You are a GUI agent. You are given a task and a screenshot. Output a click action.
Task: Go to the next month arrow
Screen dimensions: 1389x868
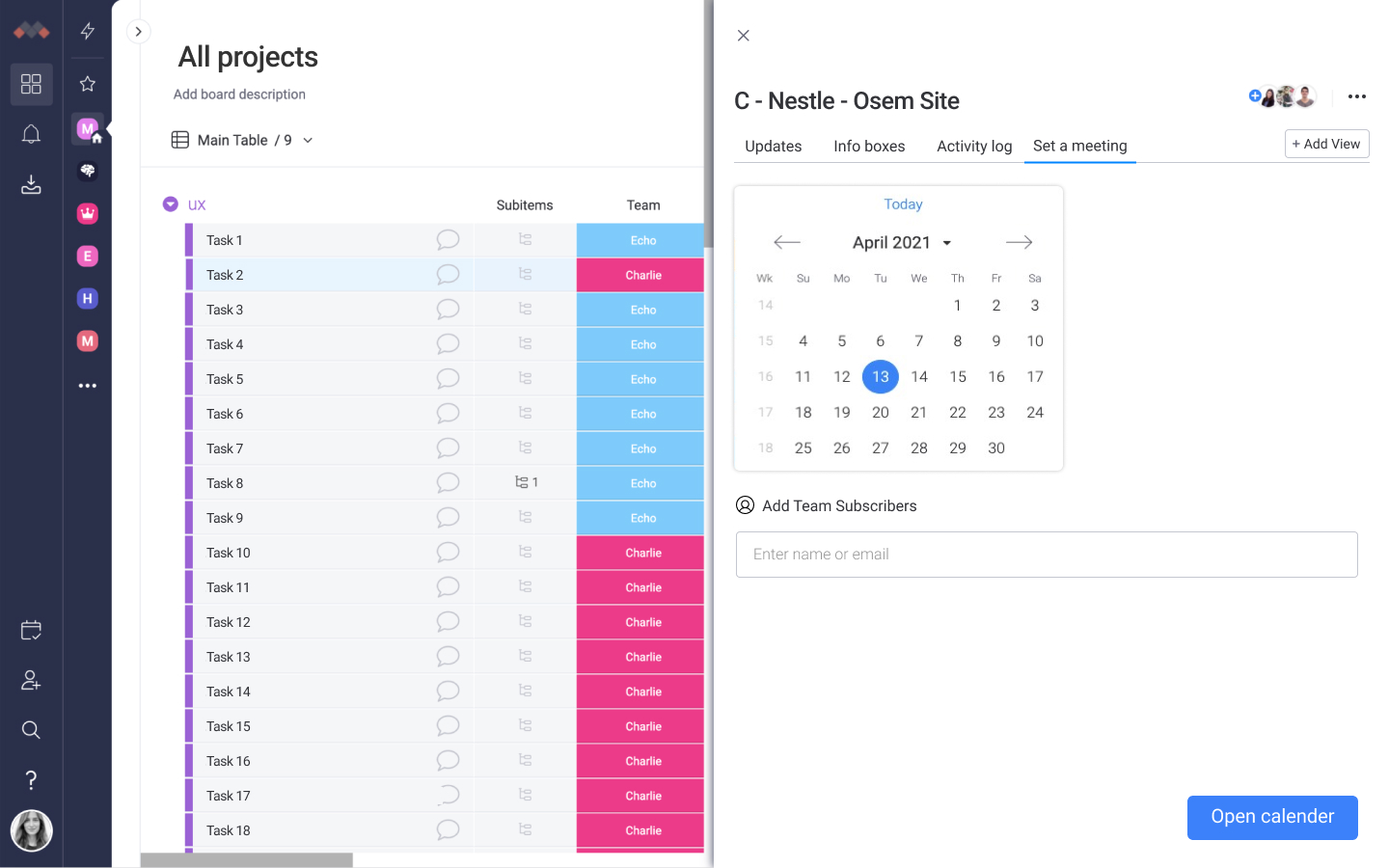click(x=1019, y=243)
